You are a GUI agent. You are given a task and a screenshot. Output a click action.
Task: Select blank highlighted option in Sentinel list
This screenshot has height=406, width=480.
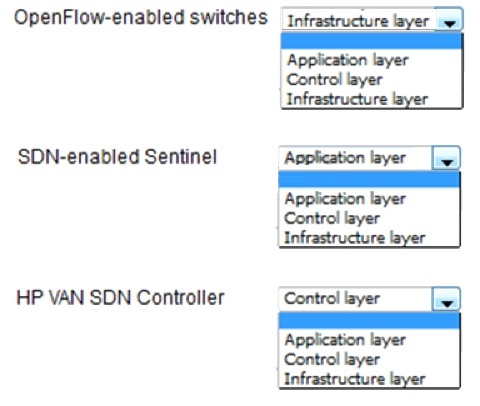(369, 180)
